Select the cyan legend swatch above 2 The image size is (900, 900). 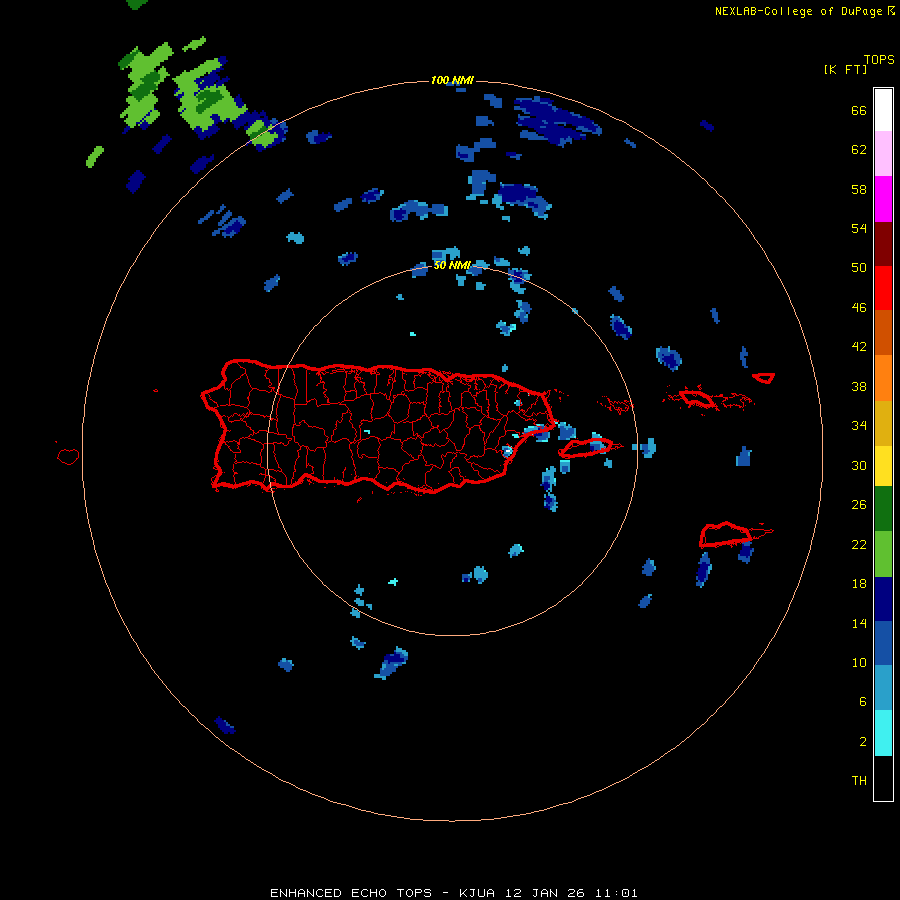(883, 733)
